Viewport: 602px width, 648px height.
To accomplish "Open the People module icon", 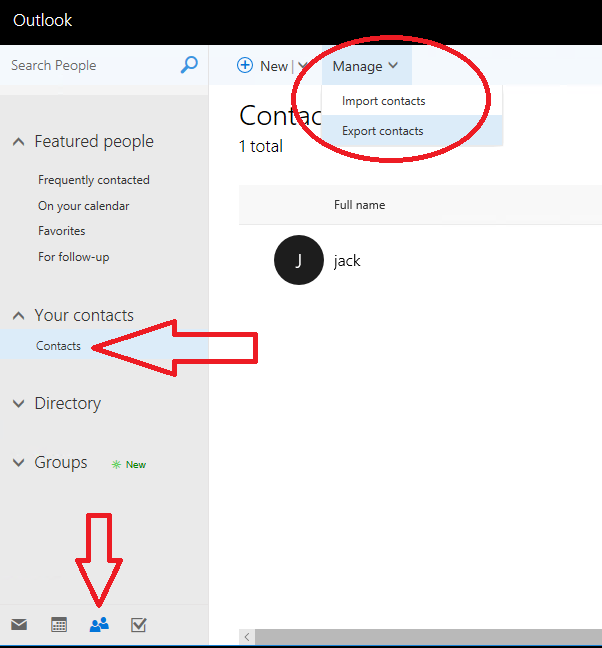I will coord(99,624).
